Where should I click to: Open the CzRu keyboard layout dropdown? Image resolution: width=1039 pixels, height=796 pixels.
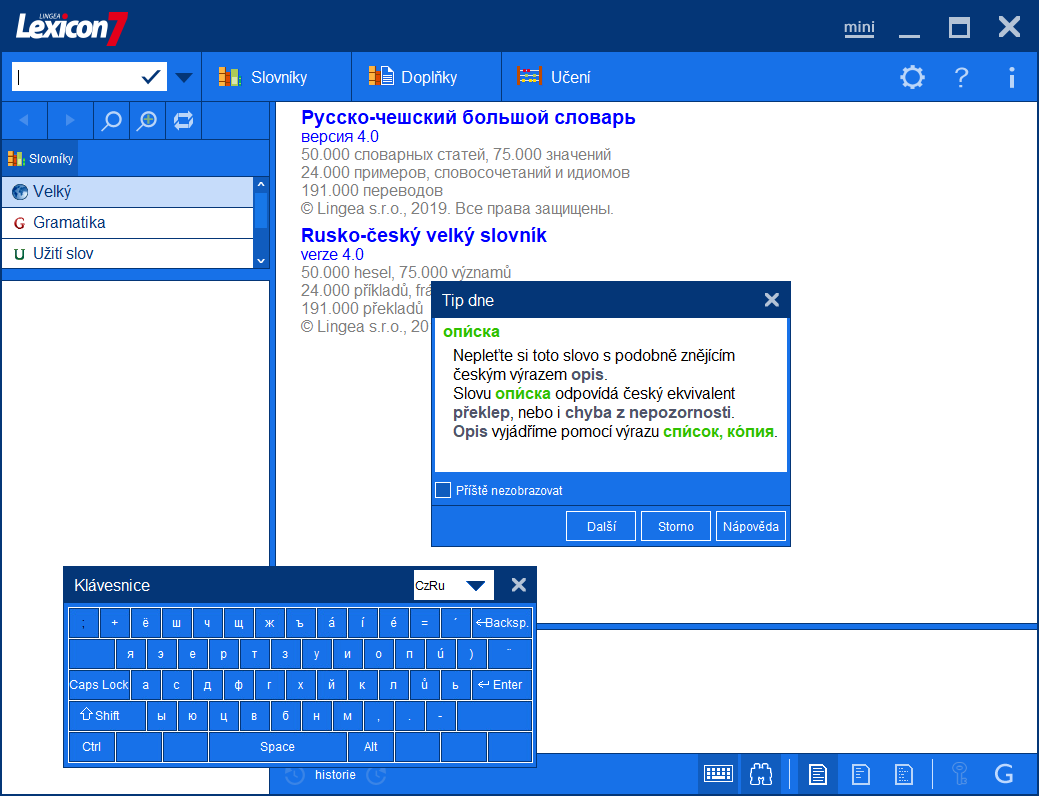pos(453,584)
